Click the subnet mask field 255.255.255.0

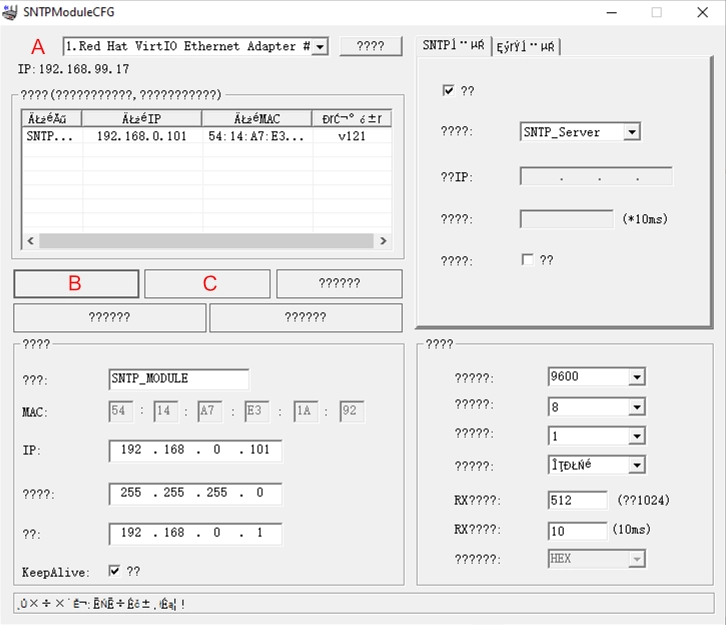coord(195,494)
